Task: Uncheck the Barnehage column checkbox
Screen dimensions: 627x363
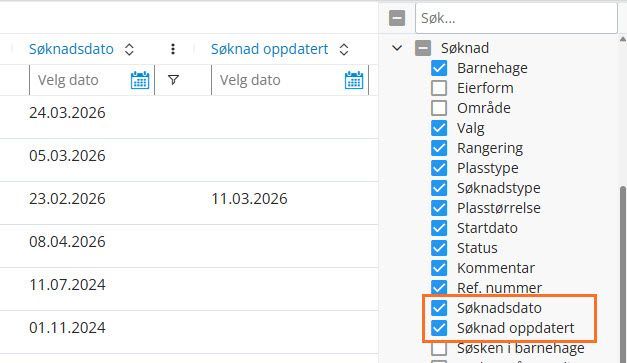Action: pyautogui.click(x=439, y=68)
